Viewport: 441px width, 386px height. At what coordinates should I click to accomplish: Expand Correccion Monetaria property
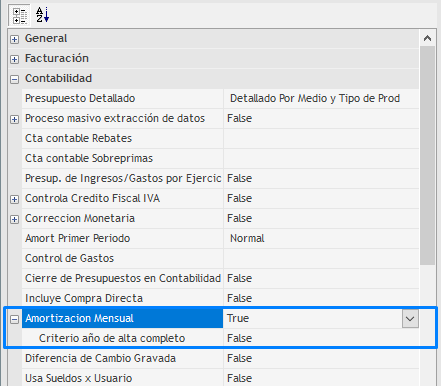pos(14,219)
